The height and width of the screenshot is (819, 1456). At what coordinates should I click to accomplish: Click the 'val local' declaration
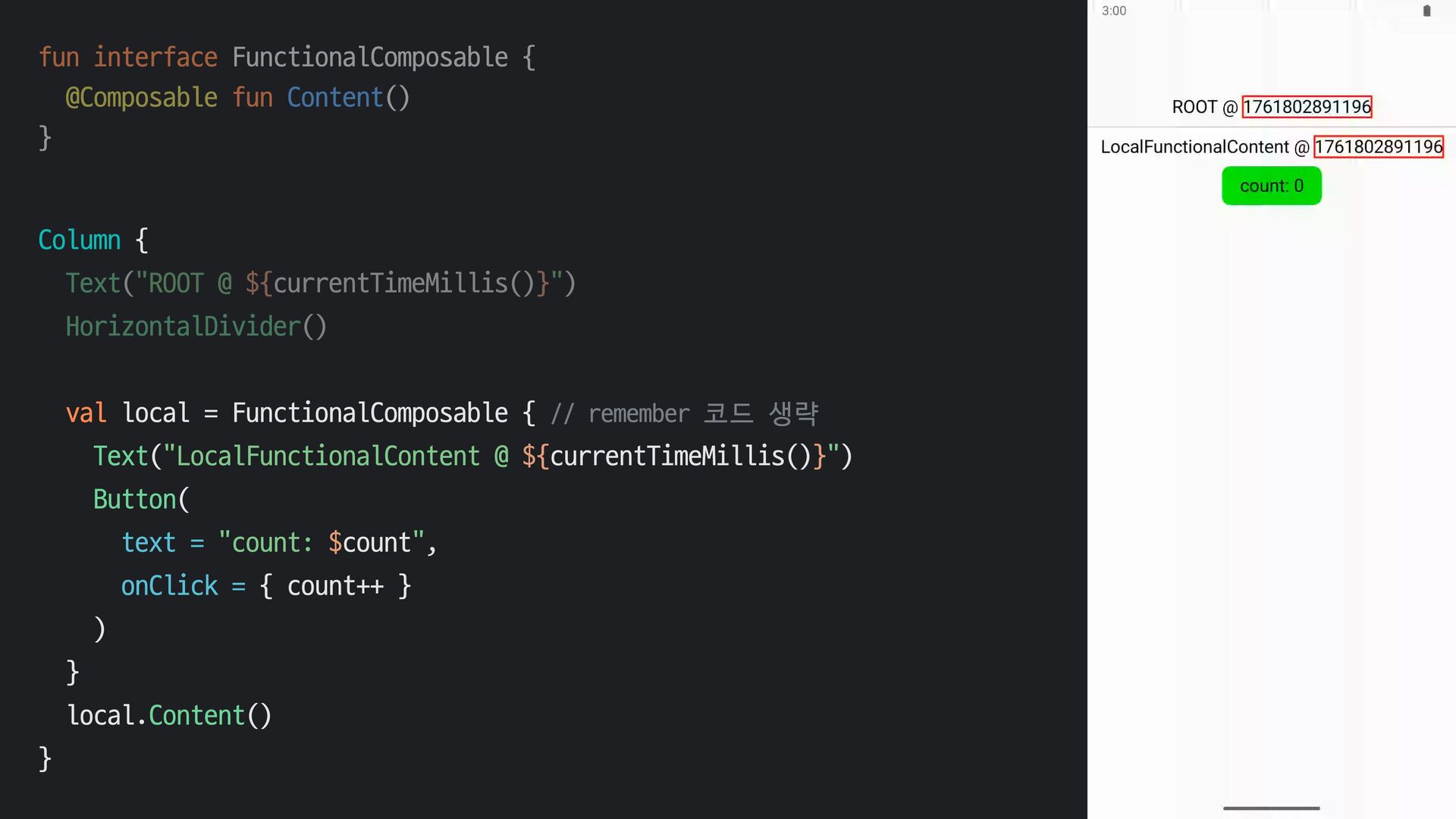[x=127, y=413]
